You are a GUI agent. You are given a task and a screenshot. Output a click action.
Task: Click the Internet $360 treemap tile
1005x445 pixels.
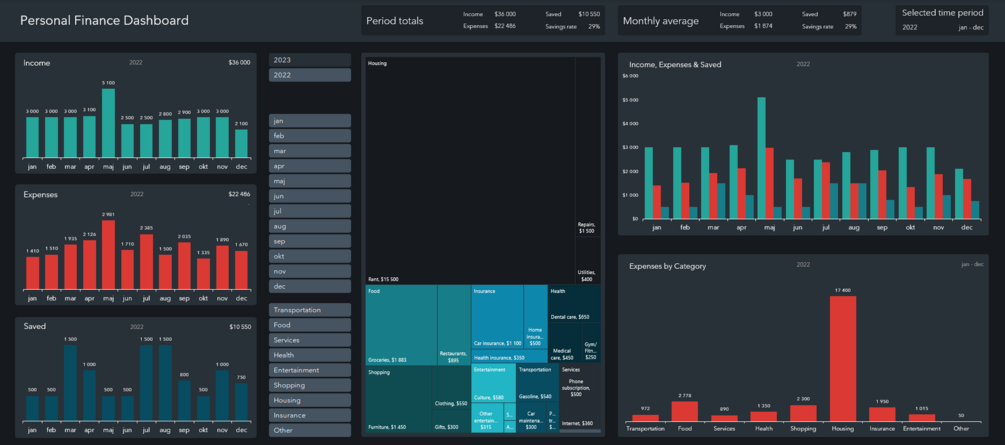point(580,416)
